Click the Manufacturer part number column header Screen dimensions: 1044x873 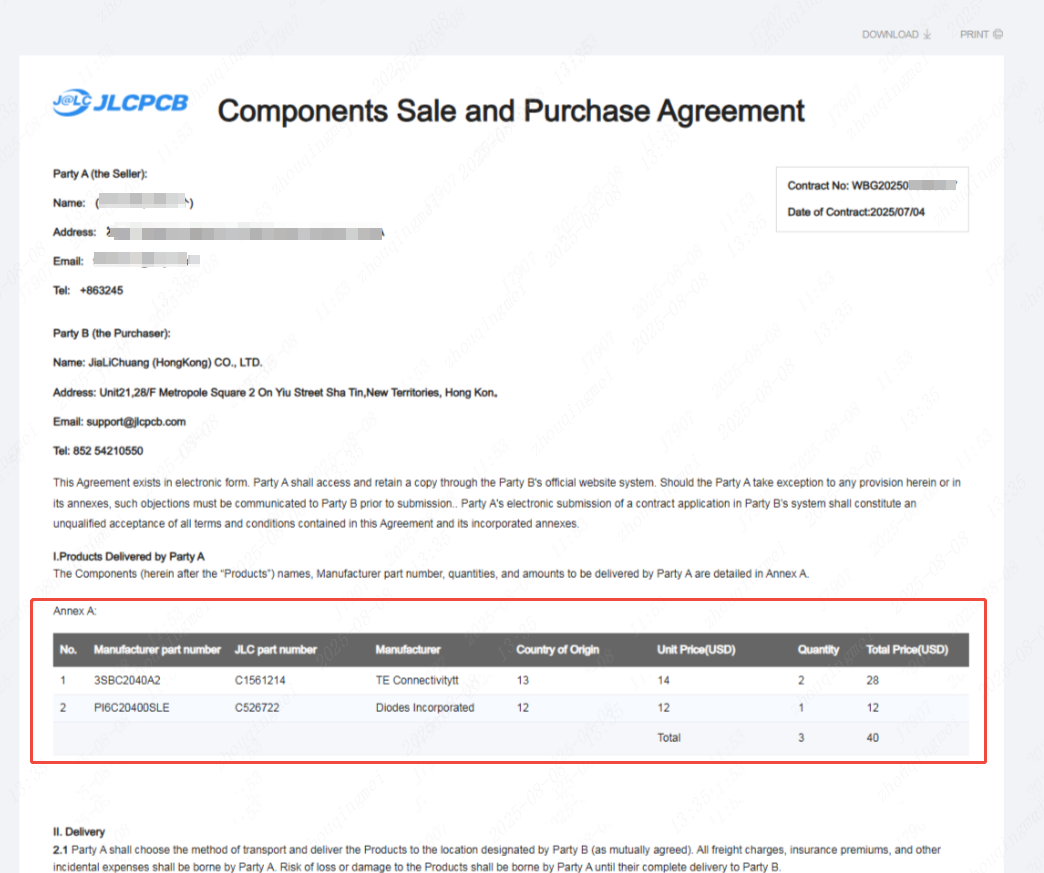[x=157, y=650]
